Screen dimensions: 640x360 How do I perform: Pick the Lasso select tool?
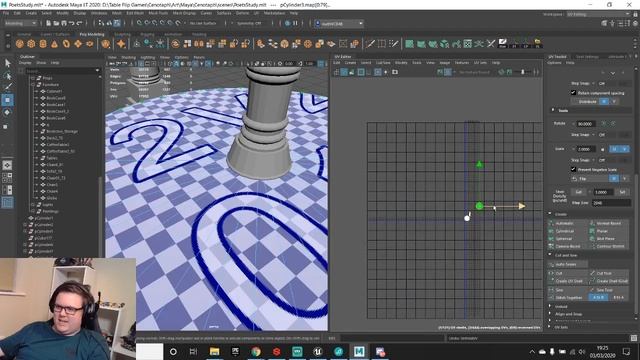tap(7, 76)
